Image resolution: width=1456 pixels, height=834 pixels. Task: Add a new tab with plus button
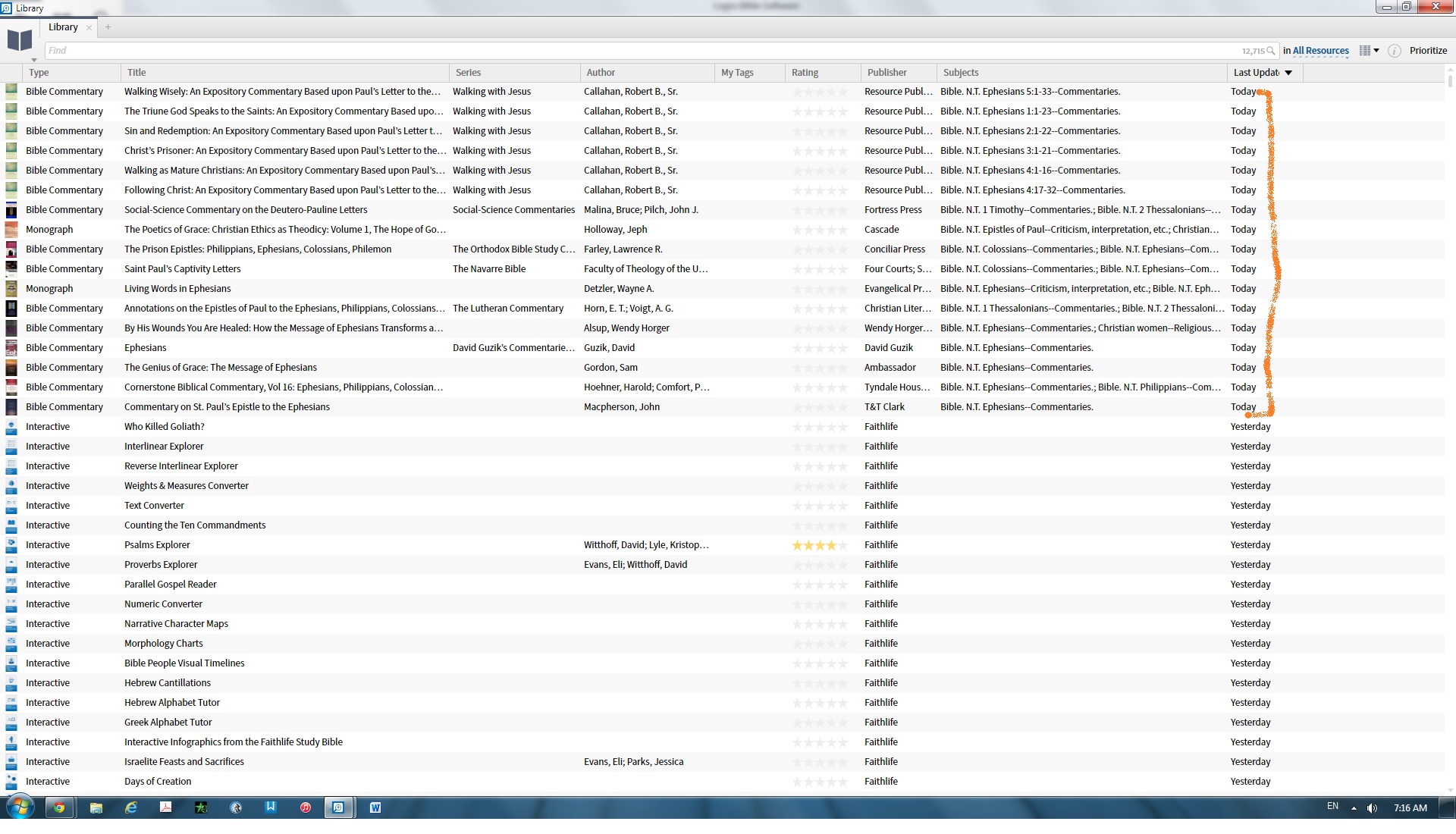[x=108, y=27]
